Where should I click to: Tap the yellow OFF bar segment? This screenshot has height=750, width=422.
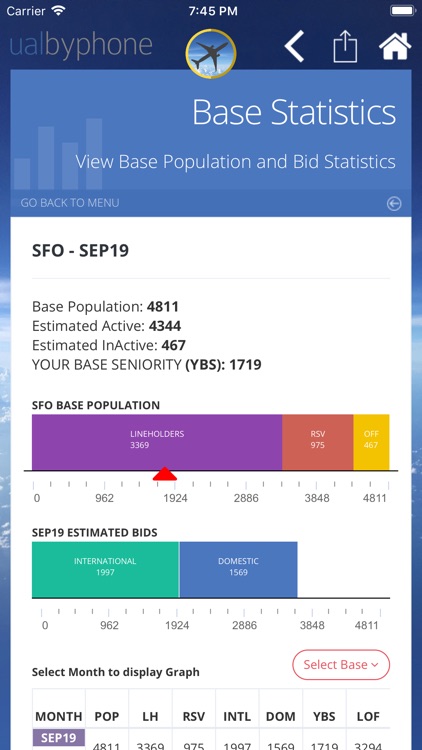click(371, 442)
